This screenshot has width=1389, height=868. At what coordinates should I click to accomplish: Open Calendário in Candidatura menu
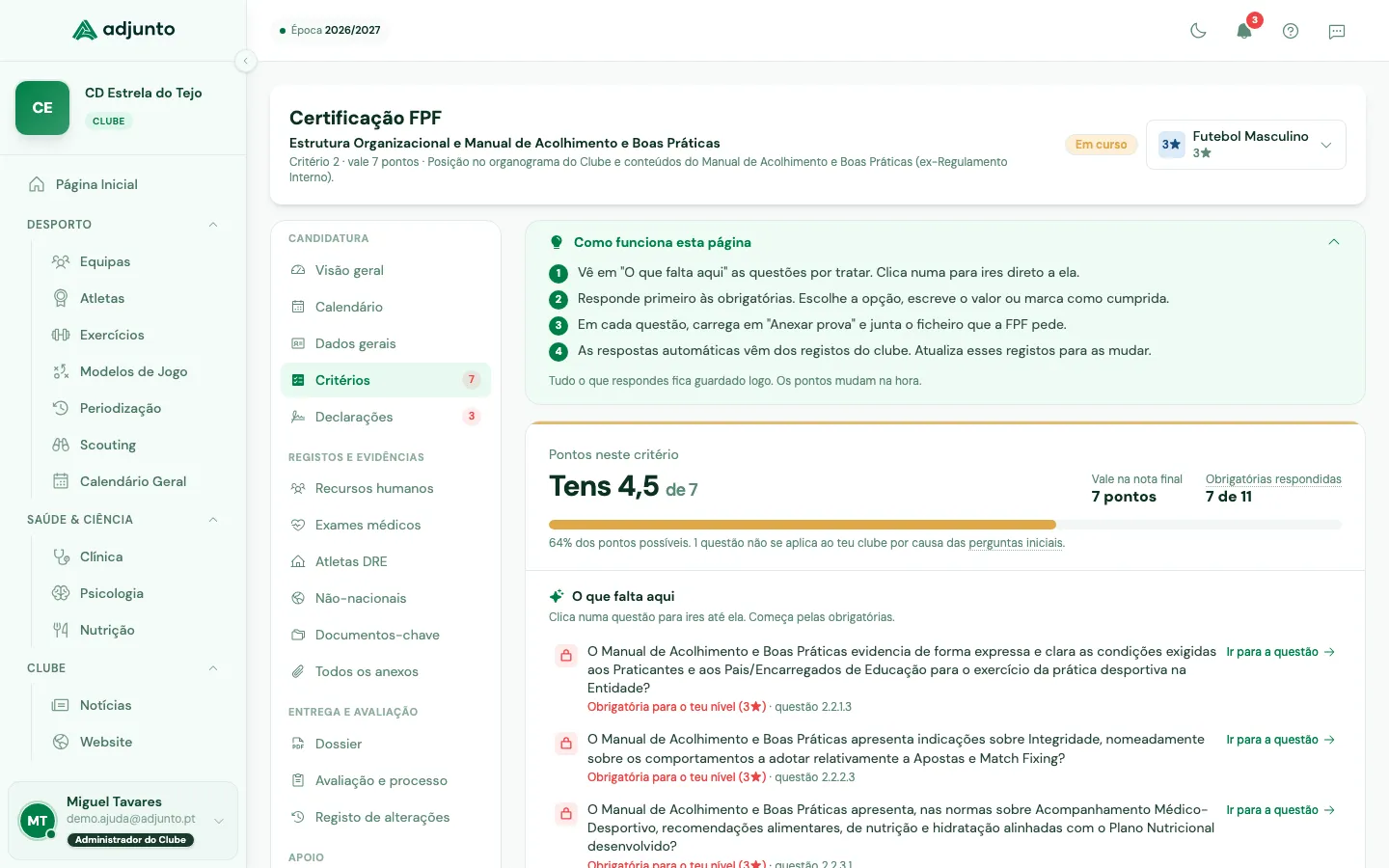(386, 307)
